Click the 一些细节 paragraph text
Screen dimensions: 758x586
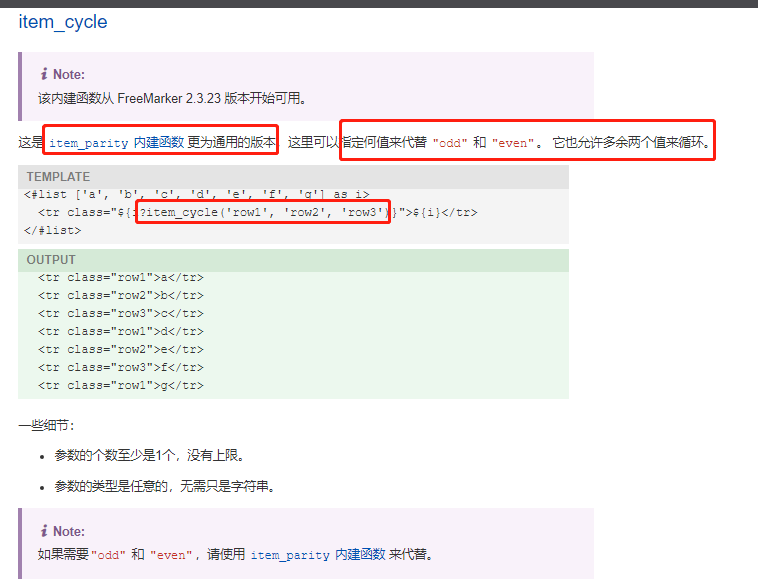point(46,425)
